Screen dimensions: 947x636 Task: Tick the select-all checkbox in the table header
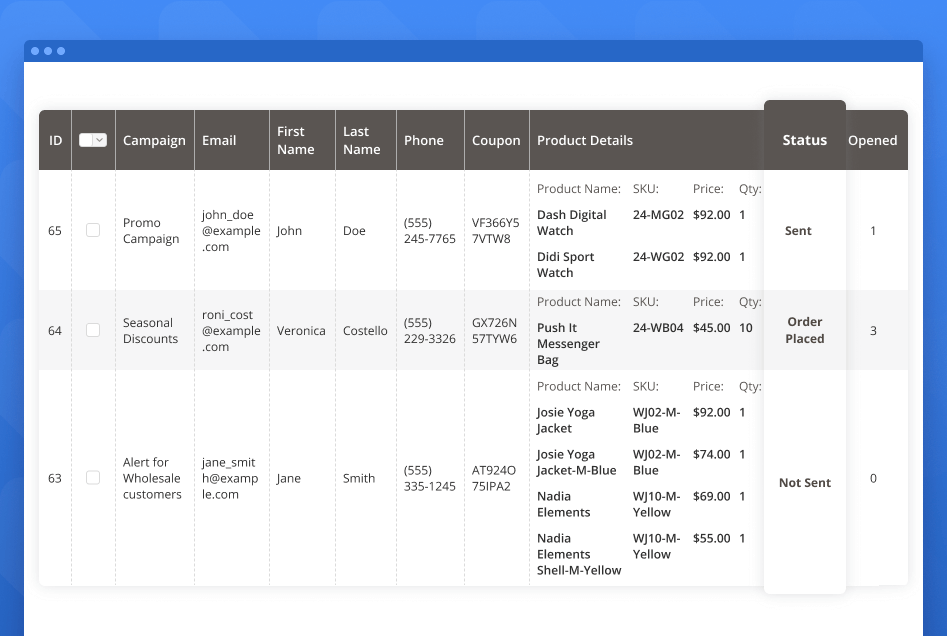(x=86, y=141)
